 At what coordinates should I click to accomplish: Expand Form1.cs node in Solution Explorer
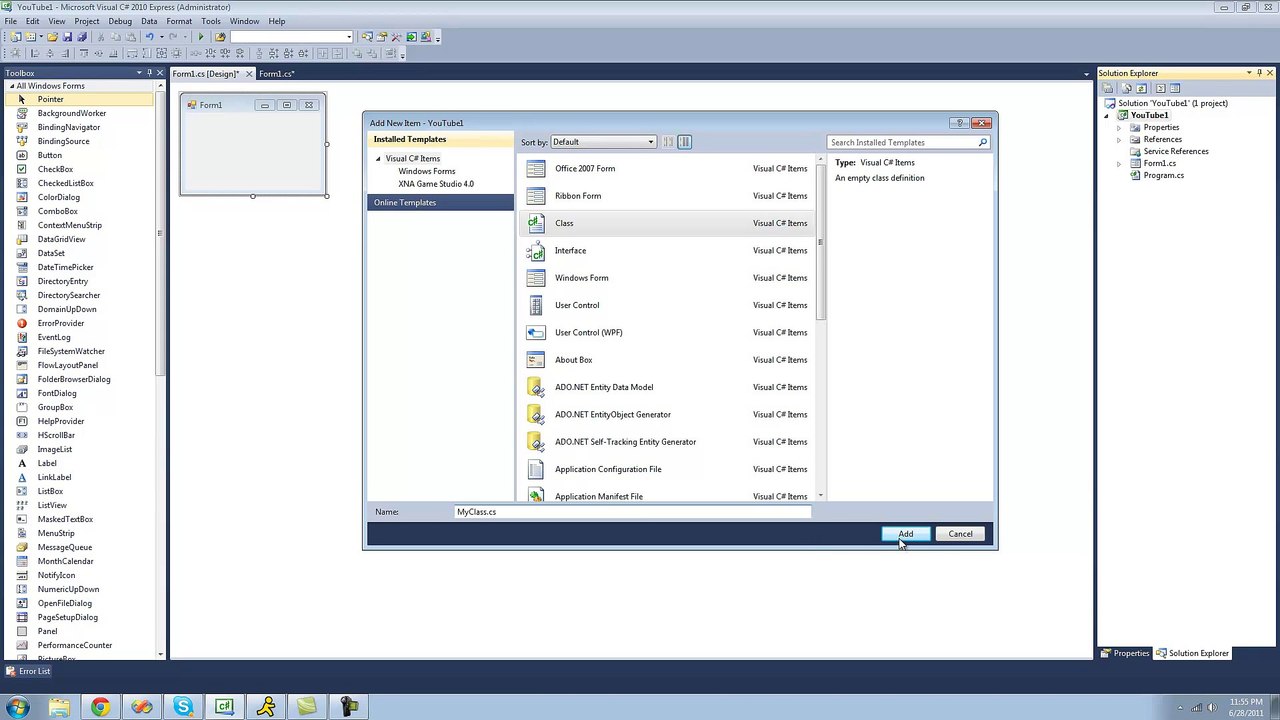click(x=1119, y=164)
